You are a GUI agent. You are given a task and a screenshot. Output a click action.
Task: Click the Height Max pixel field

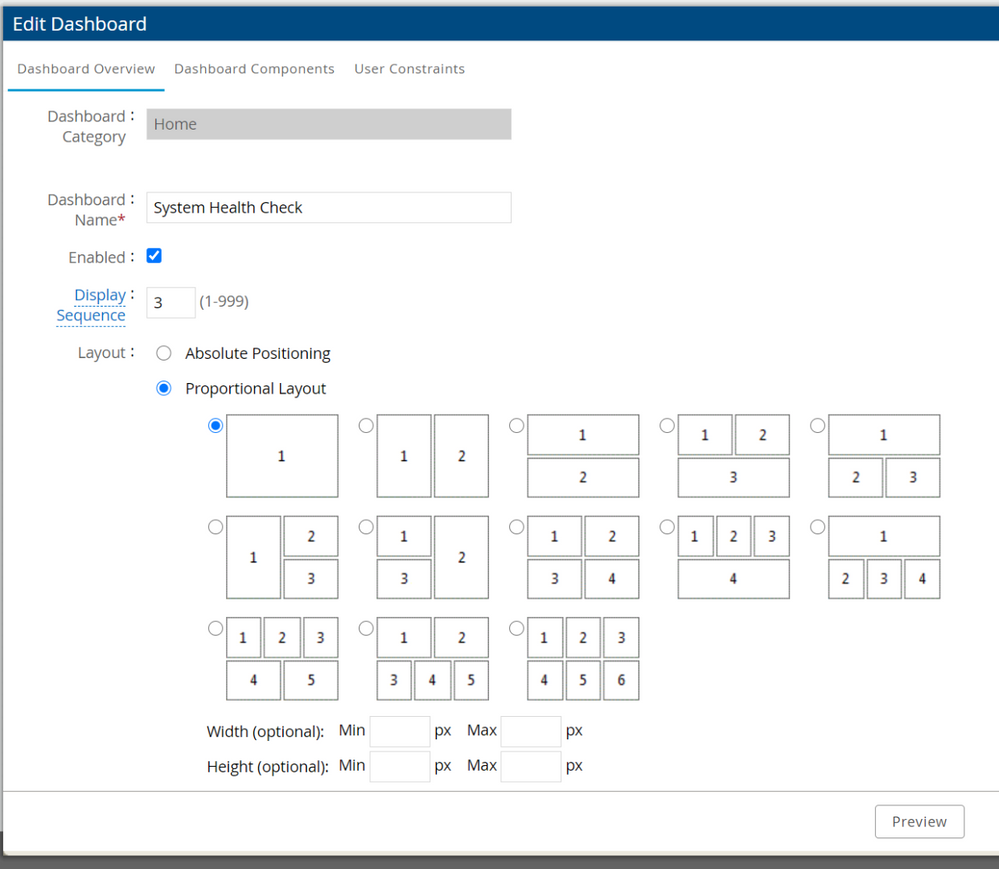(x=530, y=766)
